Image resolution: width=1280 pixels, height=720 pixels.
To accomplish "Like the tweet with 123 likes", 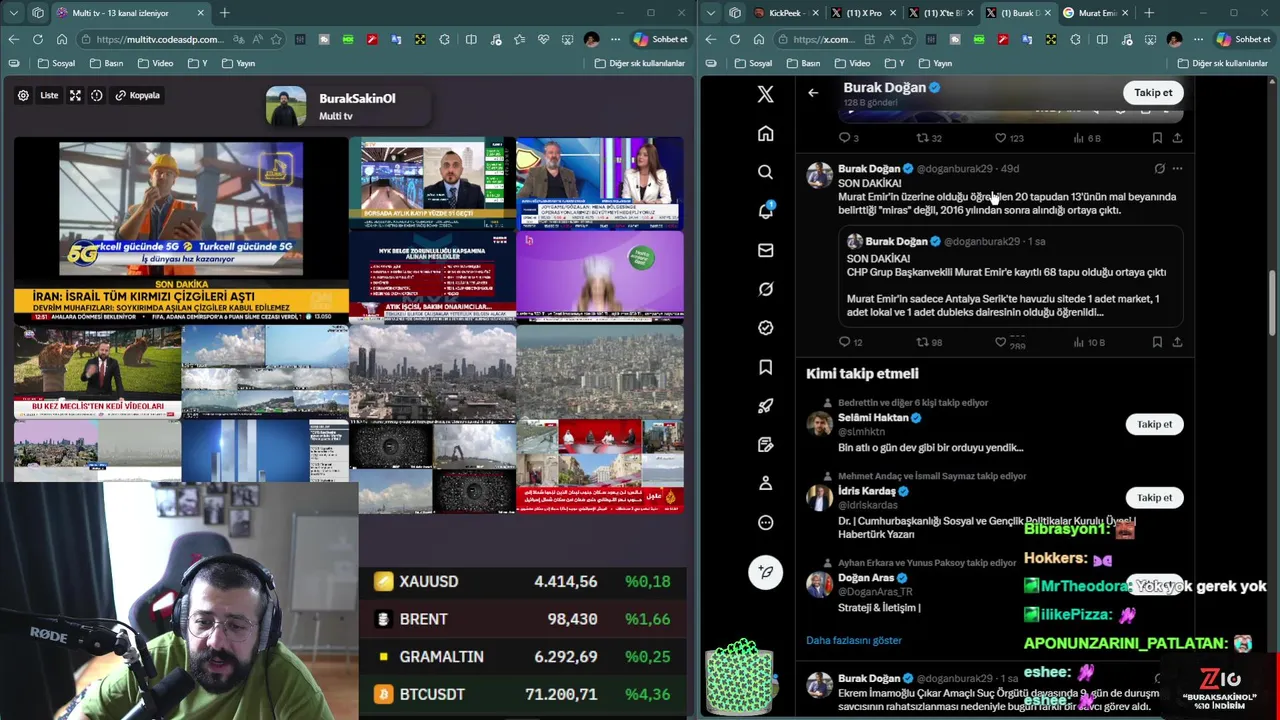I will click(1009, 138).
